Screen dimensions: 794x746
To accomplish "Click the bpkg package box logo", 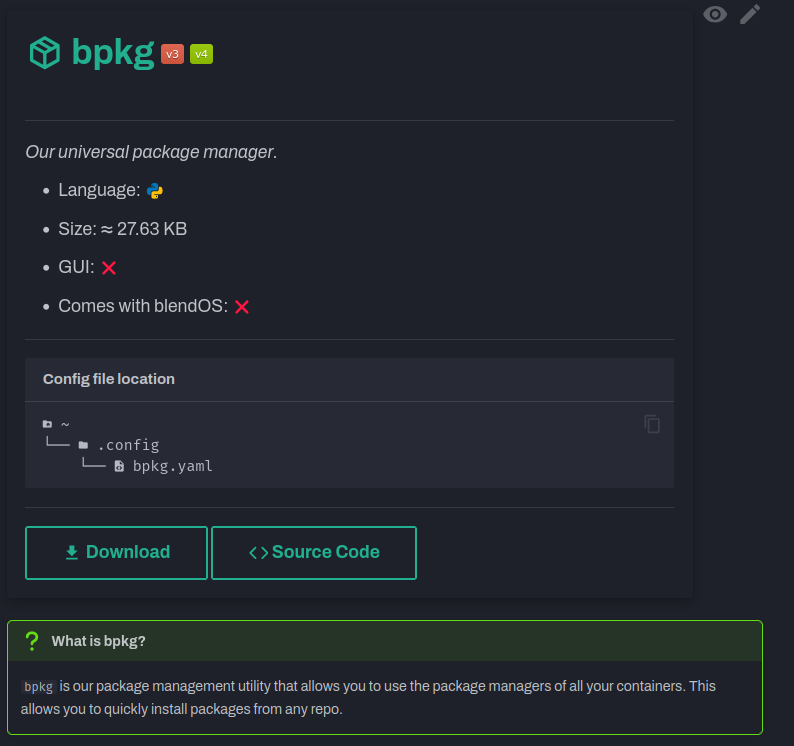I will tap(45, 52).
